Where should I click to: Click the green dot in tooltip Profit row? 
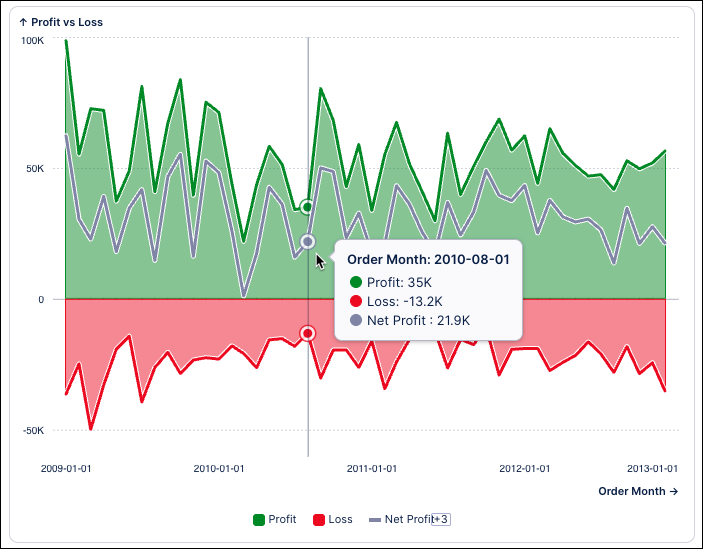pyautogui.click(x=356, y=282)
